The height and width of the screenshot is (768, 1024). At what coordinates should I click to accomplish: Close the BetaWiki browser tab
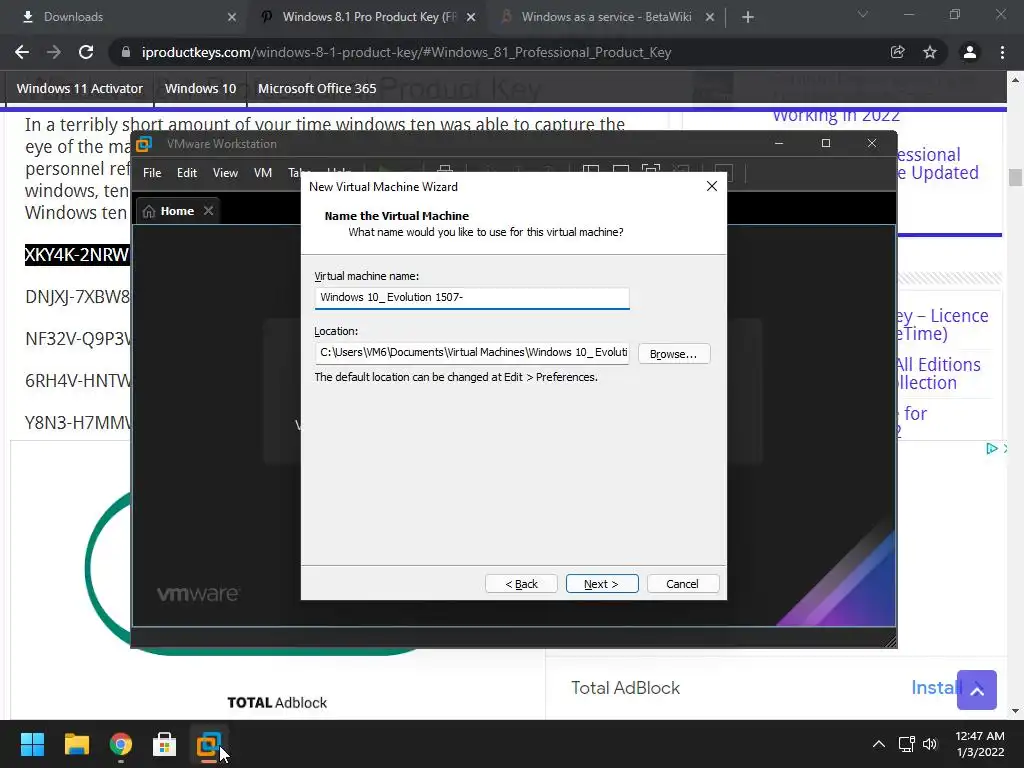click(710, 17)
